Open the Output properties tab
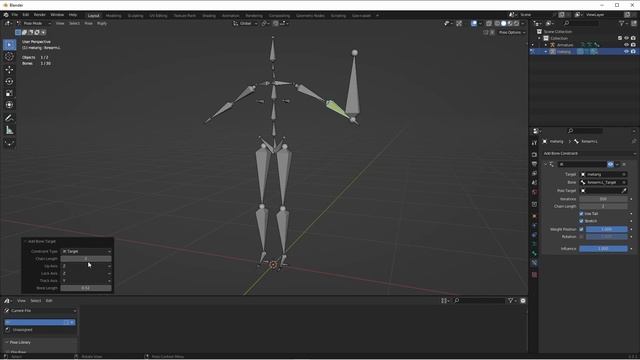This screenshot has height=360, width=640. (534, 164)
